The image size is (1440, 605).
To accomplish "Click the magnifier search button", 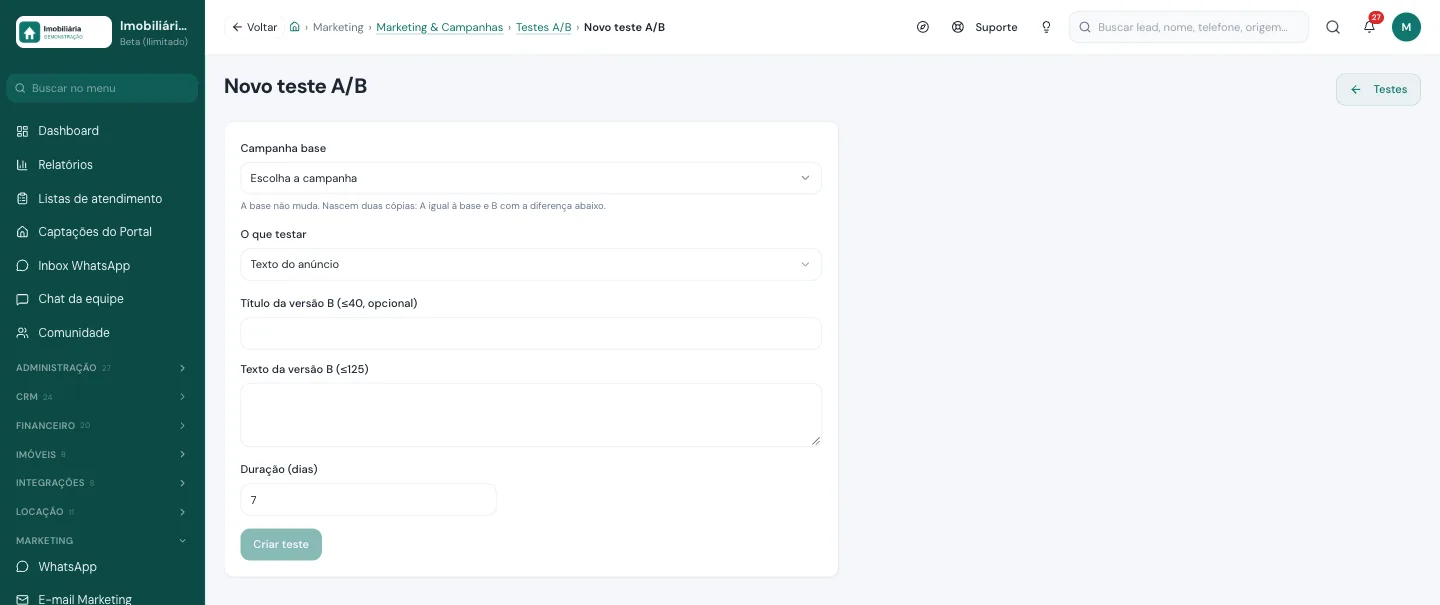I will (1333, 27).
